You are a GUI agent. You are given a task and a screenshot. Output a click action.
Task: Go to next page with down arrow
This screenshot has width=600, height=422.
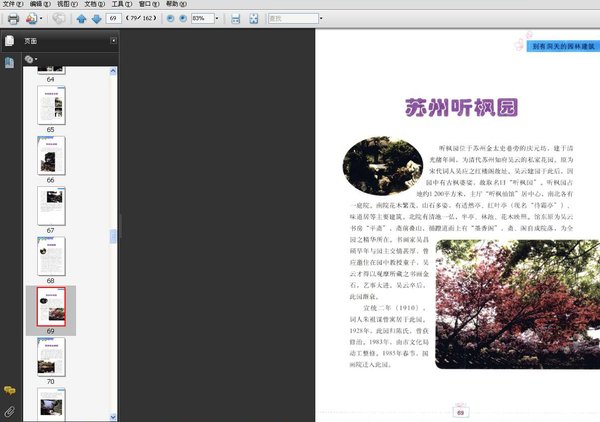click(96, 18)
